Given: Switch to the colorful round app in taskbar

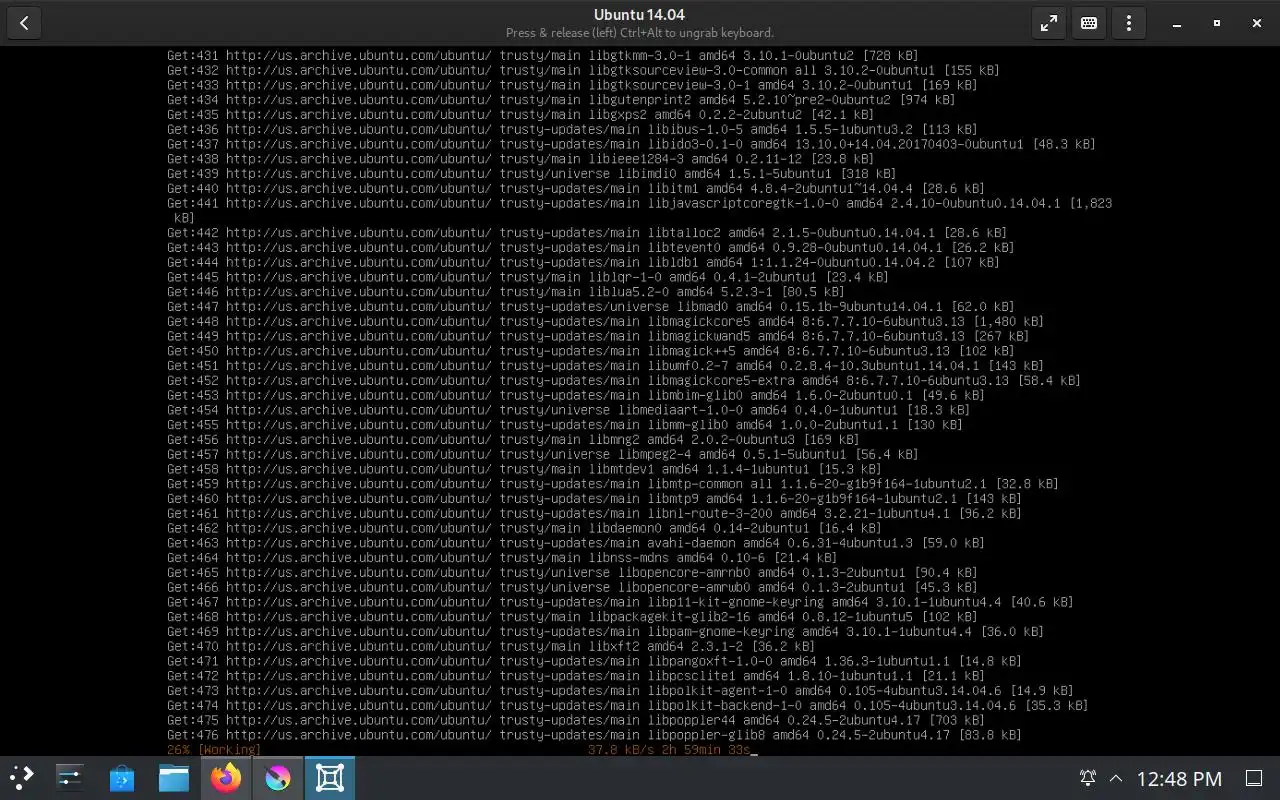Looking at the screenshot, I should point(278,777).
